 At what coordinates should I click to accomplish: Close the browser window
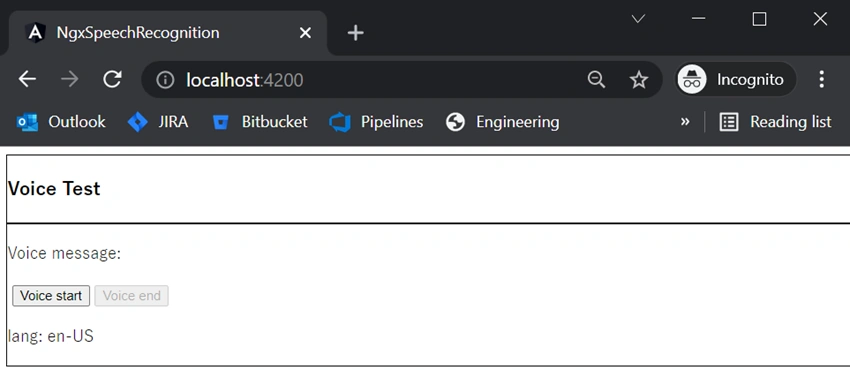(x=820, y=19)
